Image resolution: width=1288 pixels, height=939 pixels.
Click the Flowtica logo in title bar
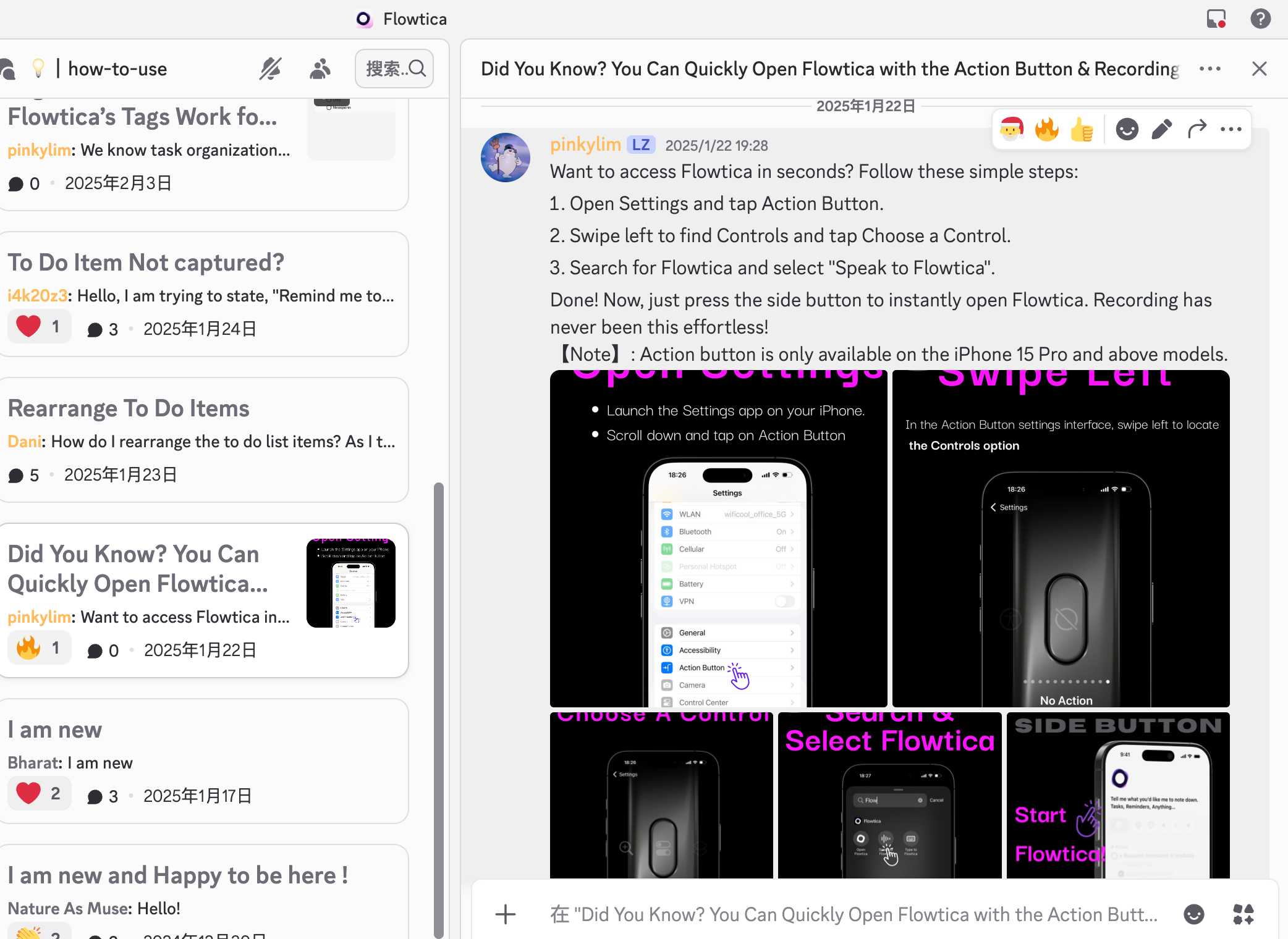364,19
